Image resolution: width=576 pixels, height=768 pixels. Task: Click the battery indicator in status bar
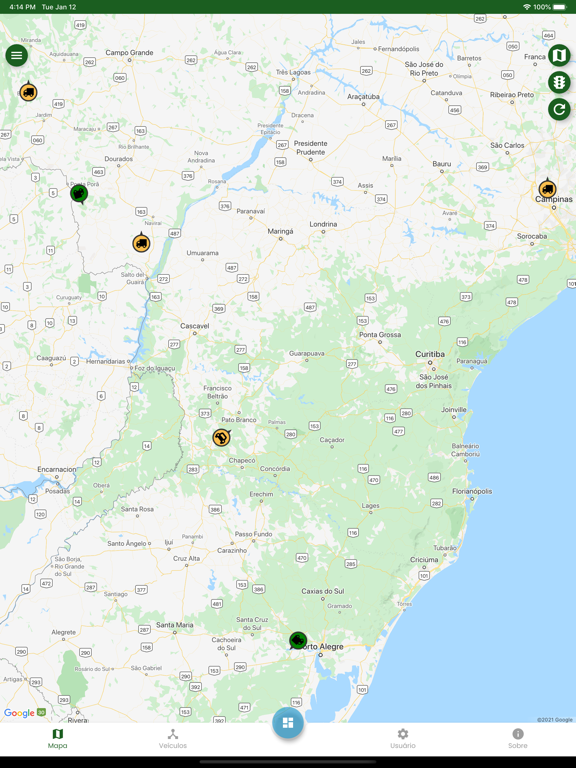coord(560,7)
